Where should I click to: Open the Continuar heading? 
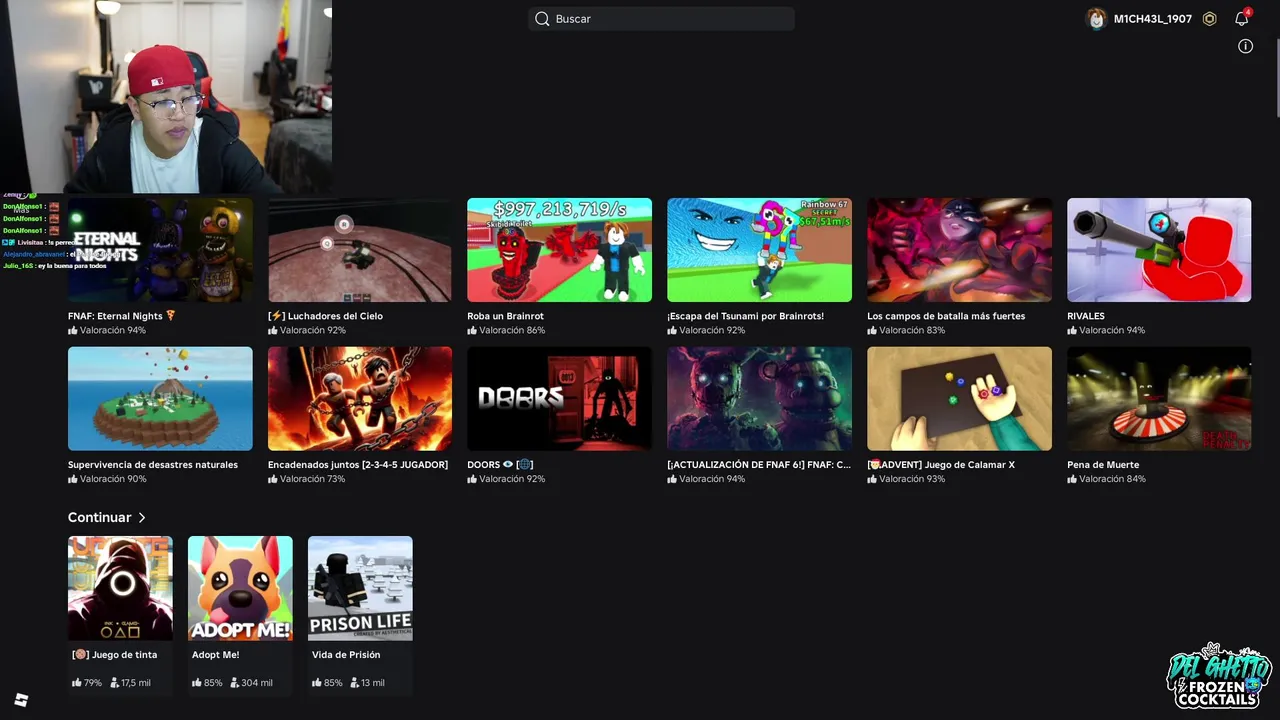pyautogui.click(x=99, y=517)
